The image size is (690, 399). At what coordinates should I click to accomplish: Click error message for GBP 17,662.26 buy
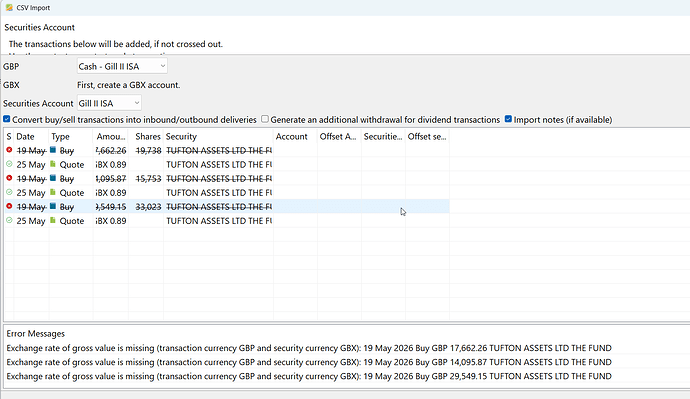coord(309,348)
